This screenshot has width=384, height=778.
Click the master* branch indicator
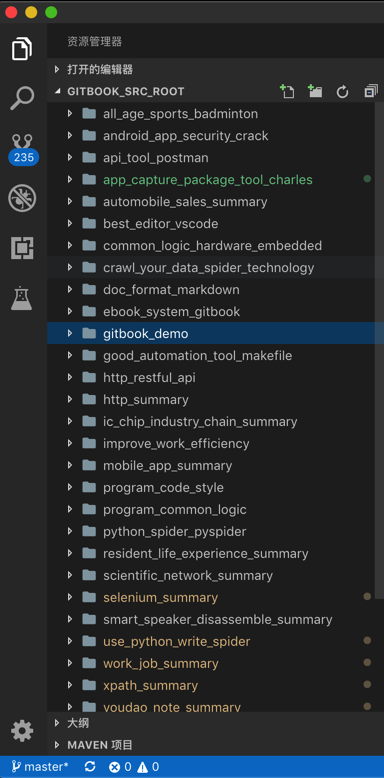click(39, 767)
